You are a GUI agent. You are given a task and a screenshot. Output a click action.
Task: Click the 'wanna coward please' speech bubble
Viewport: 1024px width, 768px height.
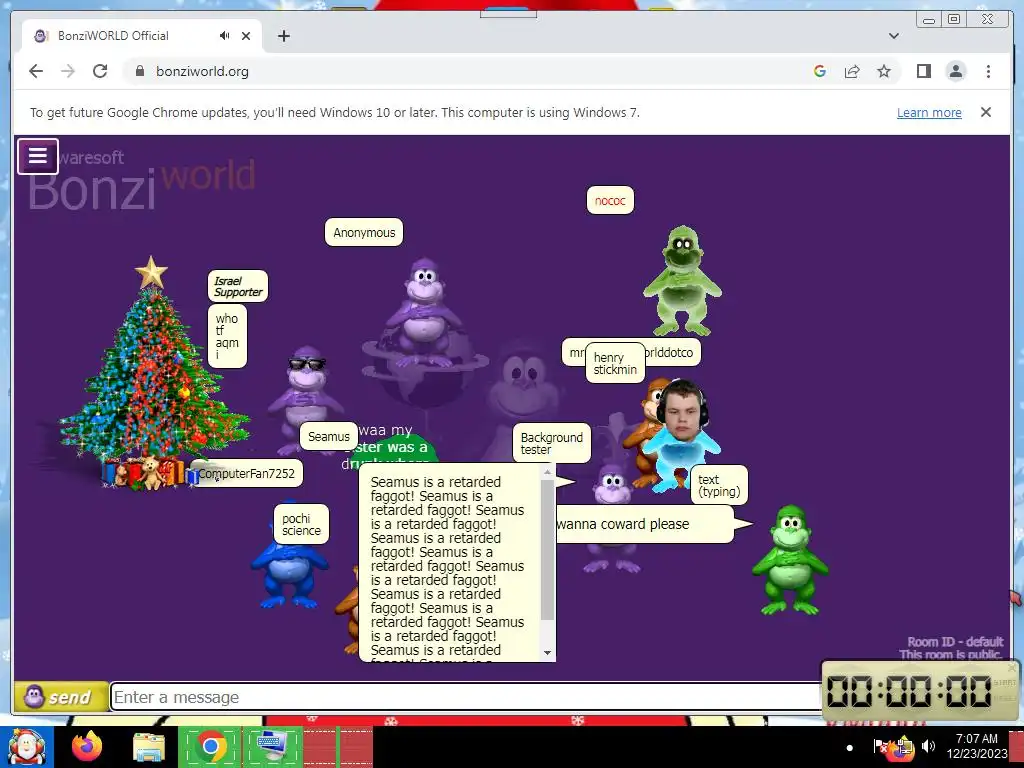643,524
